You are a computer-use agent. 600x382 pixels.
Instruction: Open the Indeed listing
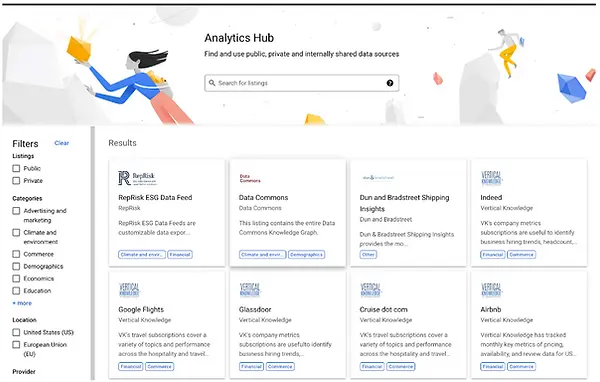pyautogui.click(x=491, y=198)
